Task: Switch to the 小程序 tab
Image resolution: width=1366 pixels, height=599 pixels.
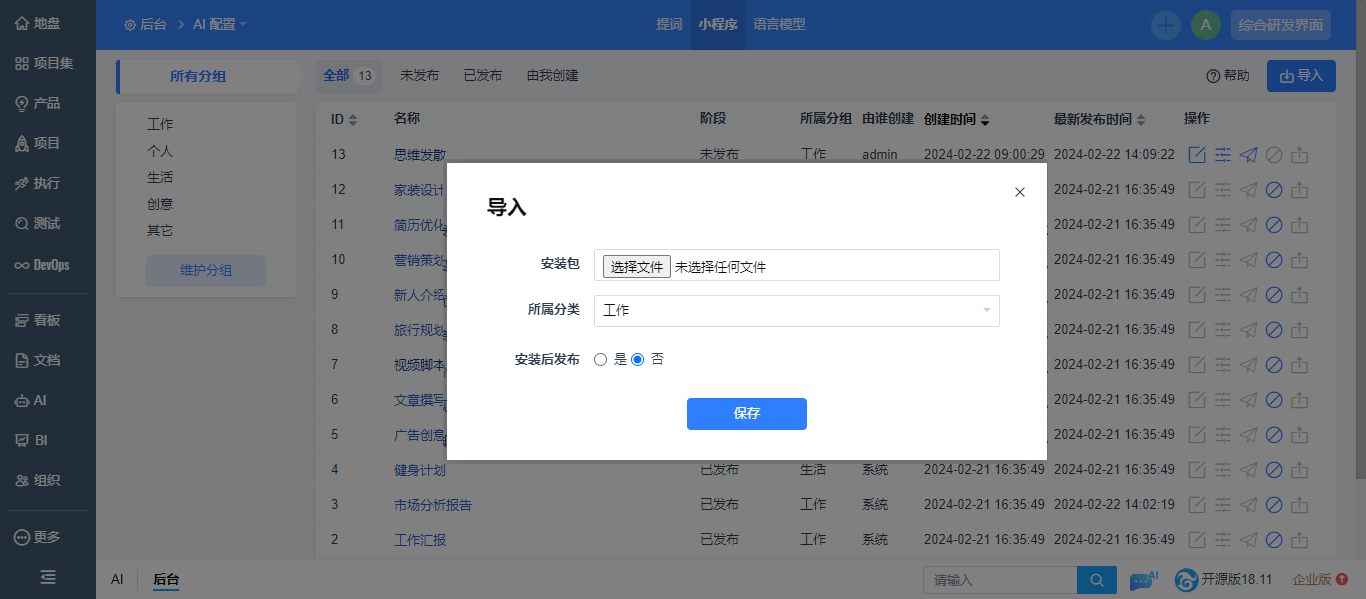Action: (718, 24)
